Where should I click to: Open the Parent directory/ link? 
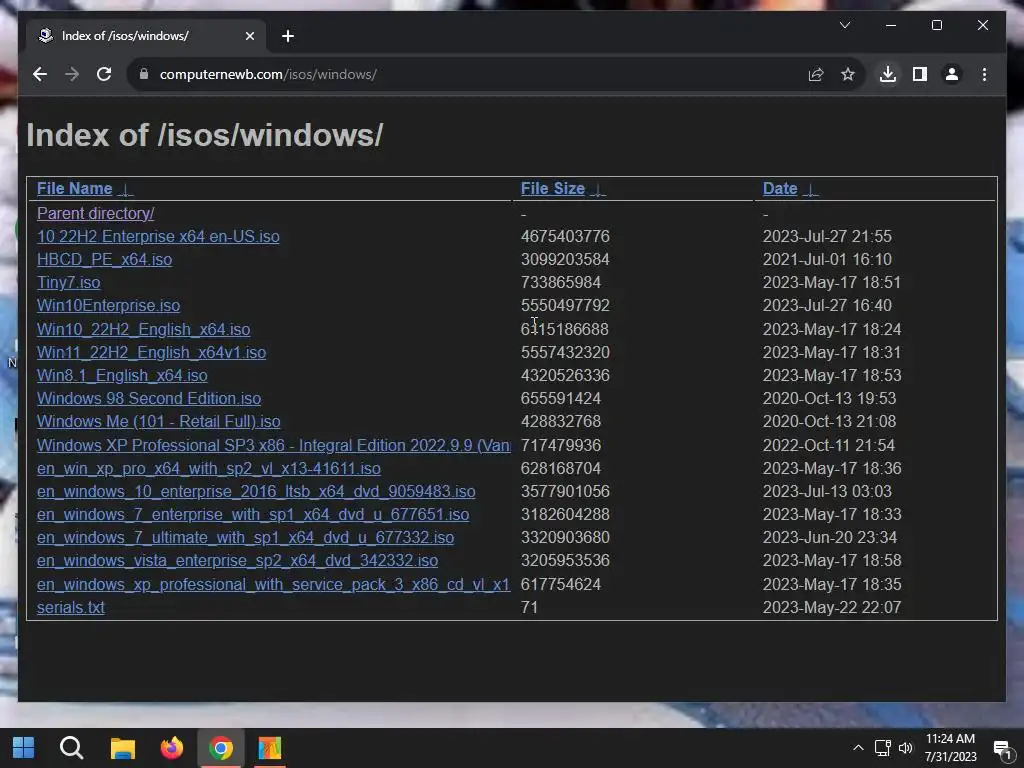click(95, 214)
